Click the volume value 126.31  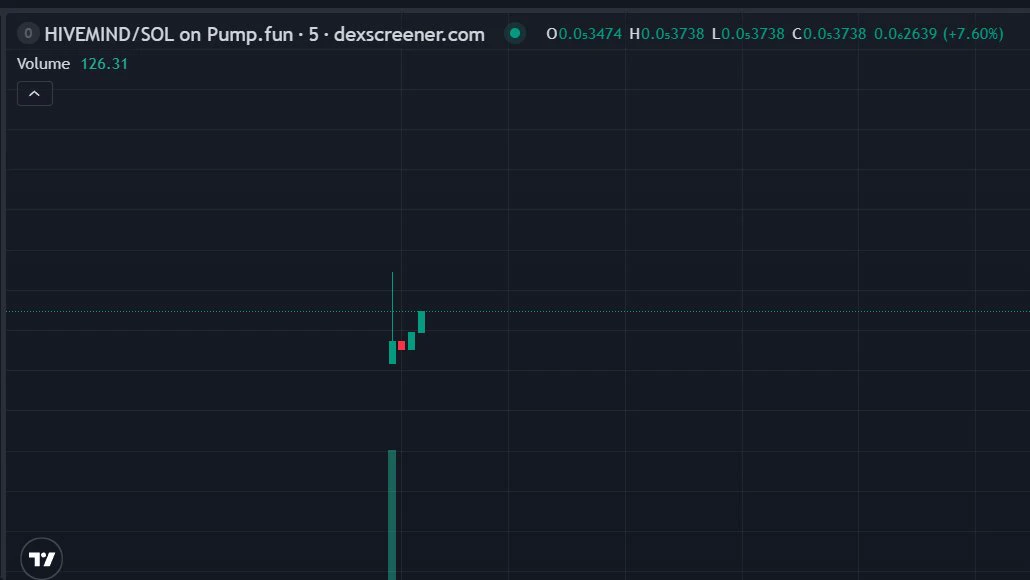(x=104, y=64)
